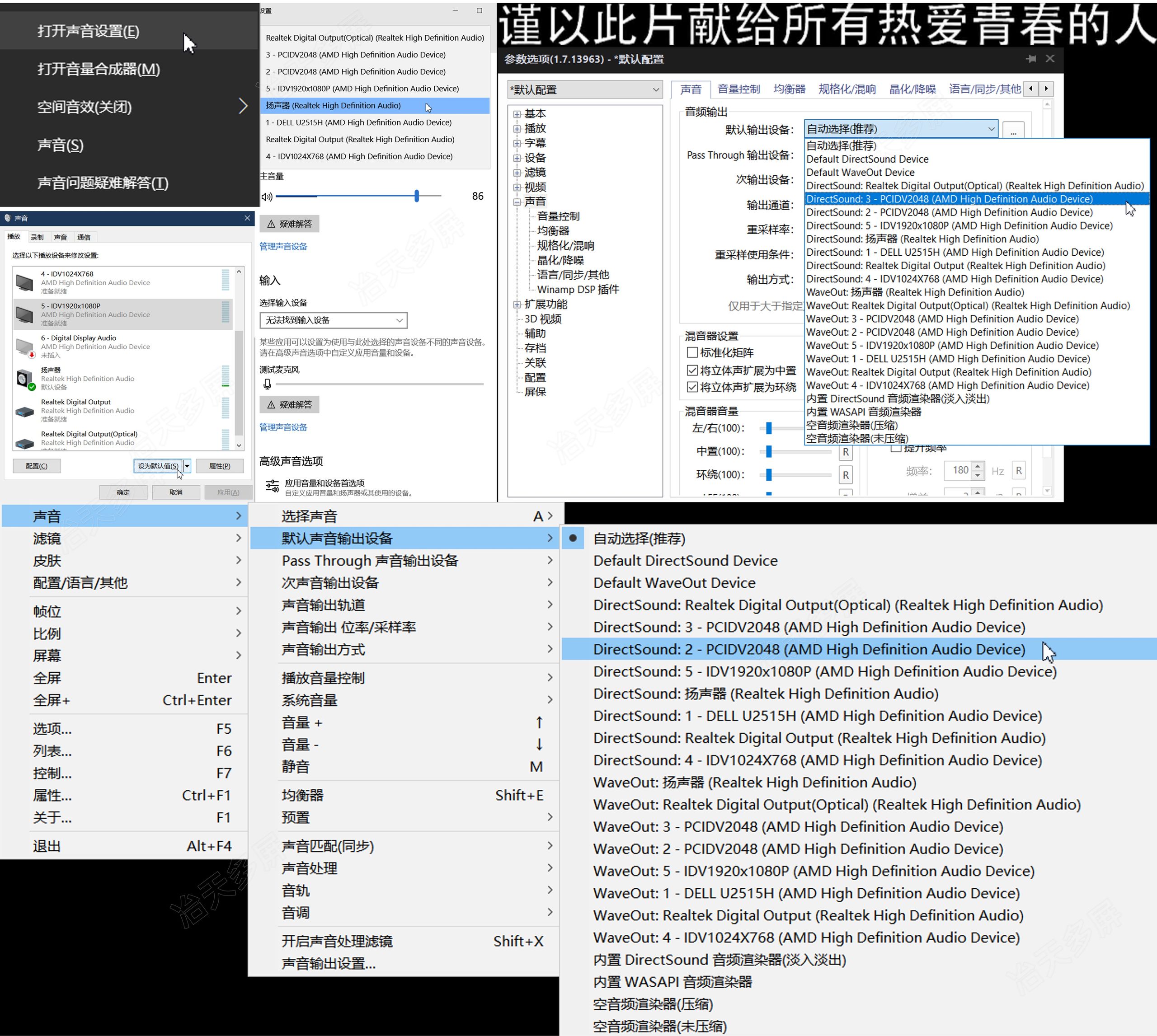Viewport: 1157px width, 1036px height.
Task: Select 扬声器 (Realtek High Definition Audio) in output list
Action: [375, 105]
